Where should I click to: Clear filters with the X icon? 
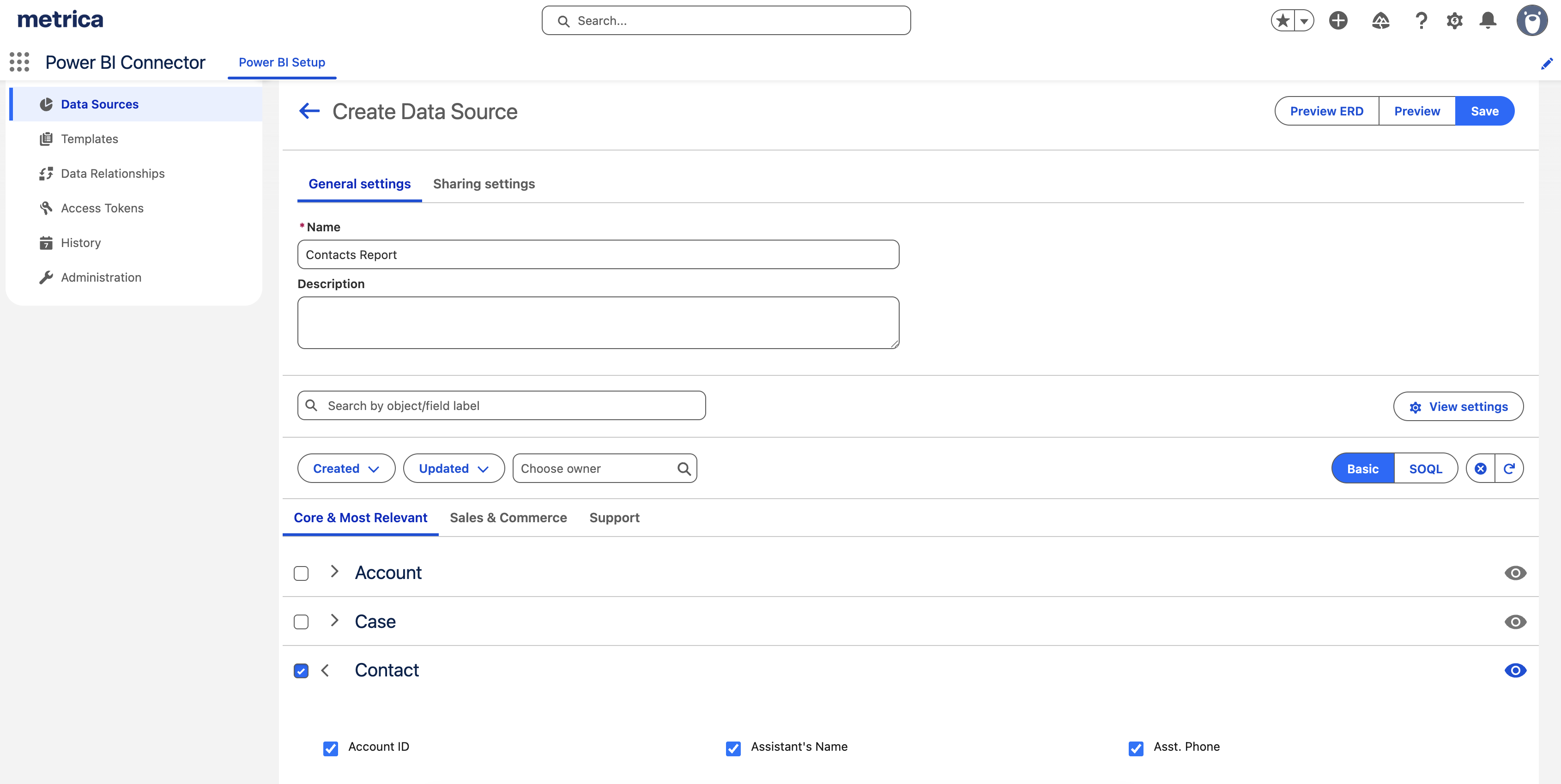point(1480,468)
